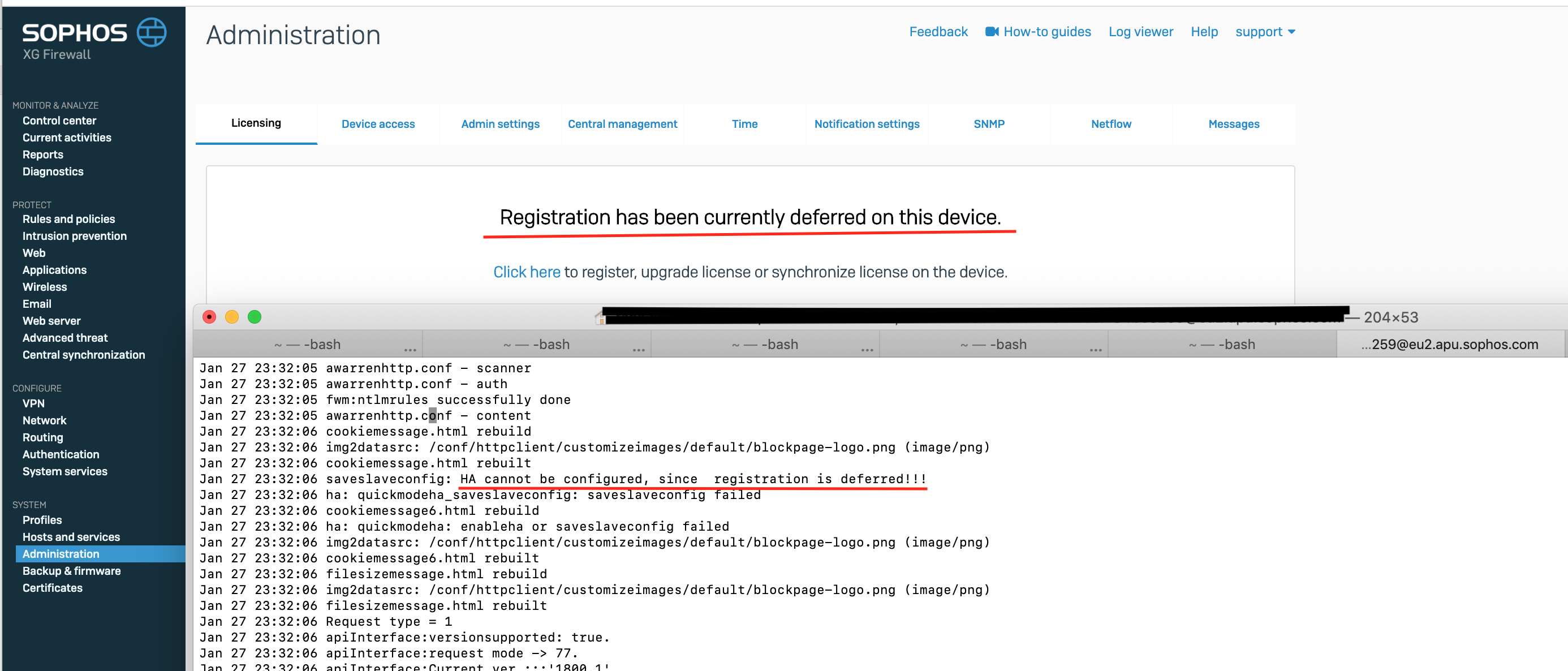Open the Admin settings tab

point(499,124)
